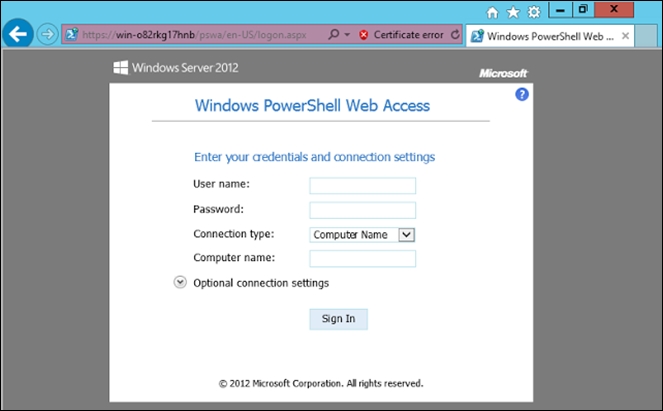Click the red Certificate error shield icon
The image size is (663, 411).
point(363,35)
